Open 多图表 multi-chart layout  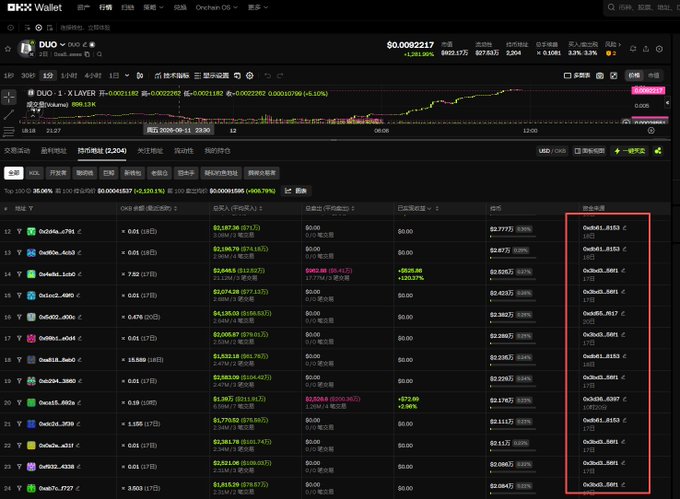(577, 75)
